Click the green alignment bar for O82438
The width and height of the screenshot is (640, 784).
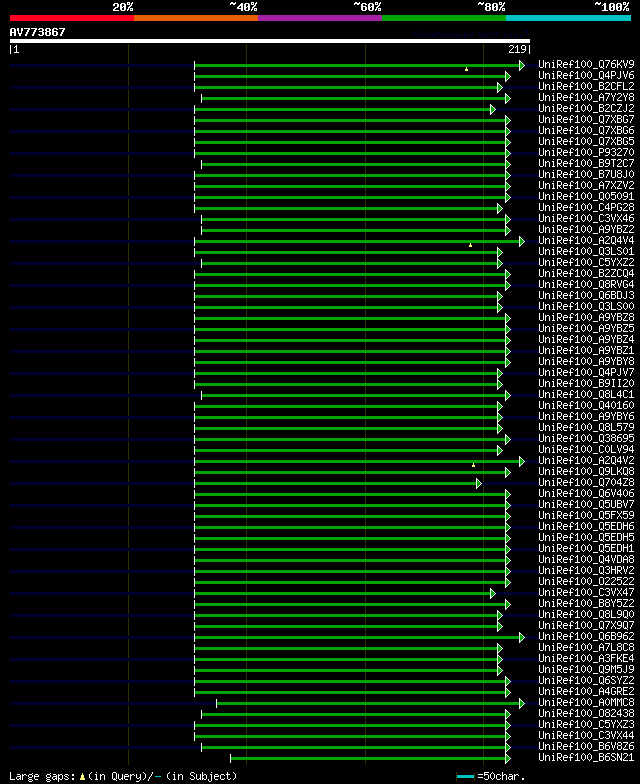coord(354,714)
